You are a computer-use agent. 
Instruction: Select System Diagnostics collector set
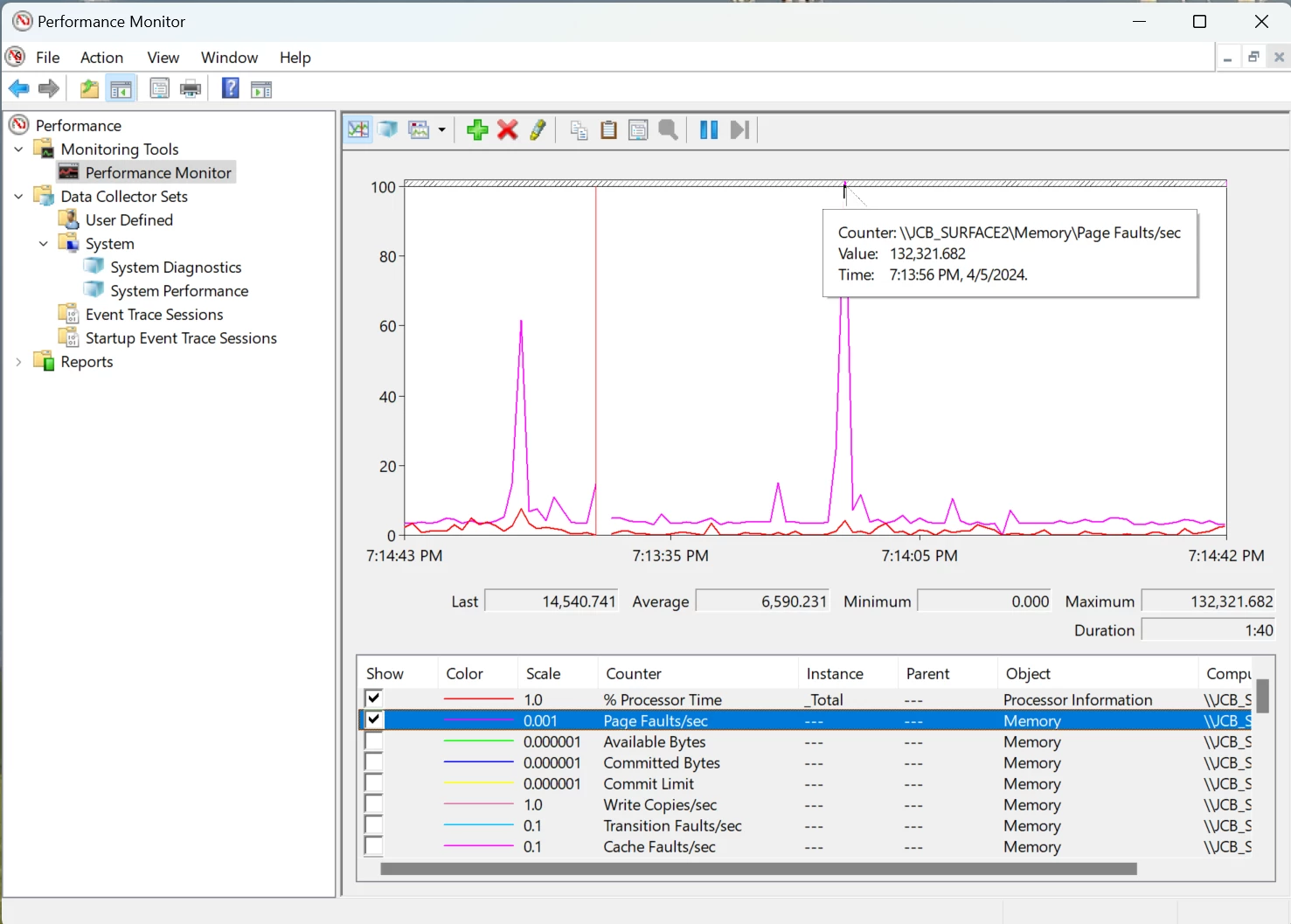[176, 267]
